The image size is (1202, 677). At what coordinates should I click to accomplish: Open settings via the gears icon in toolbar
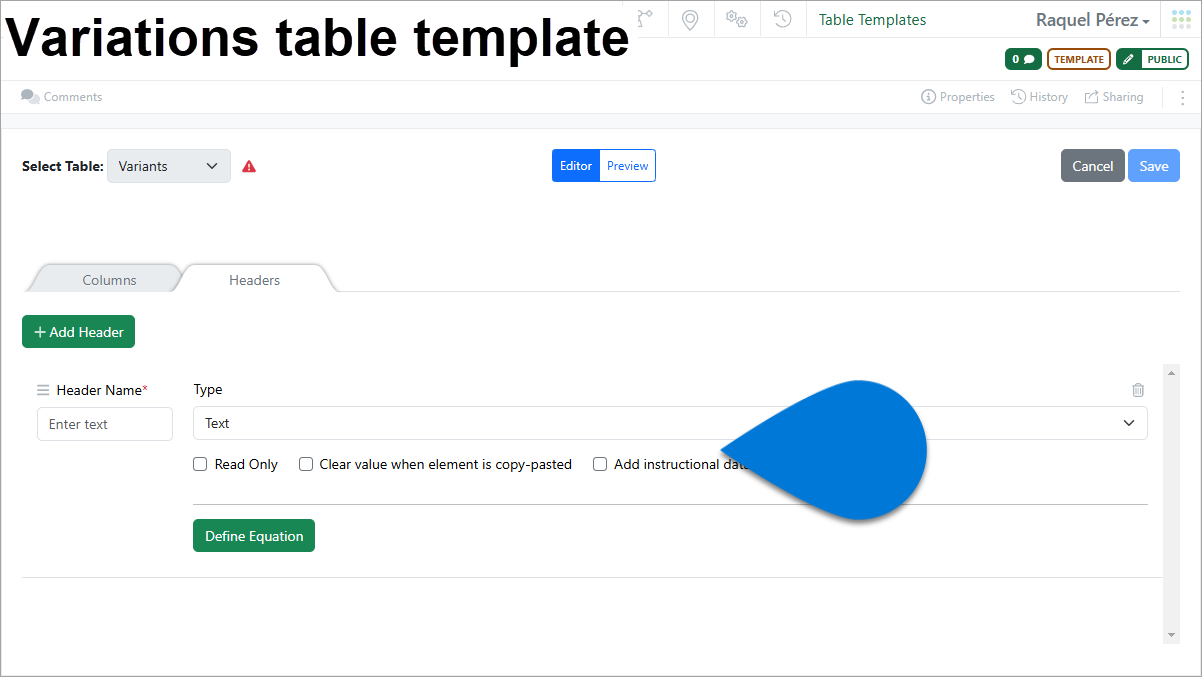736,19
